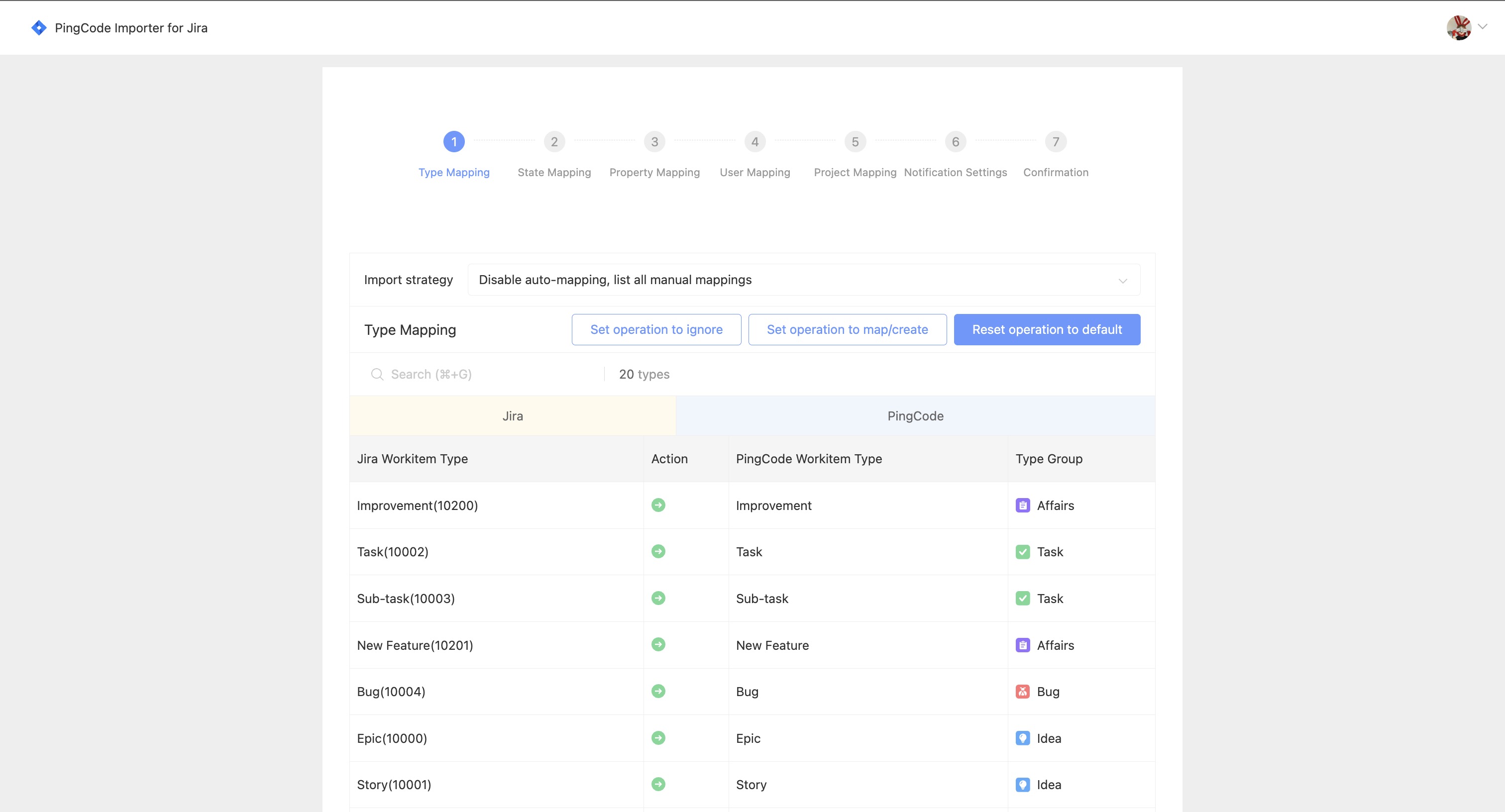Click the user avatar in the top right
The width and height of the screenshot is (1505, 812).
pos(1460,27)
